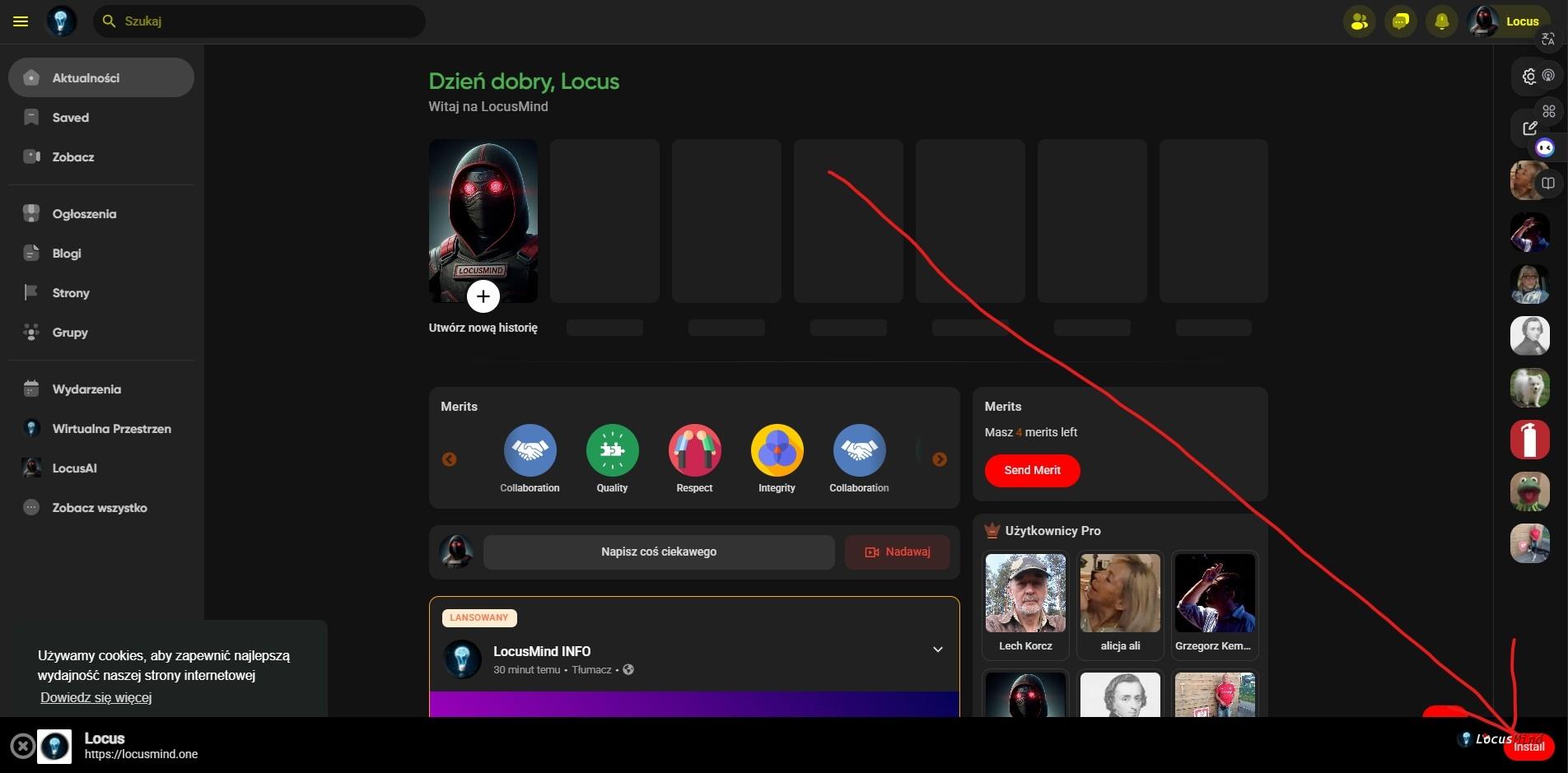Open Strony in sidebar
The image size is (1568, 773).
(x=101, y=292)
